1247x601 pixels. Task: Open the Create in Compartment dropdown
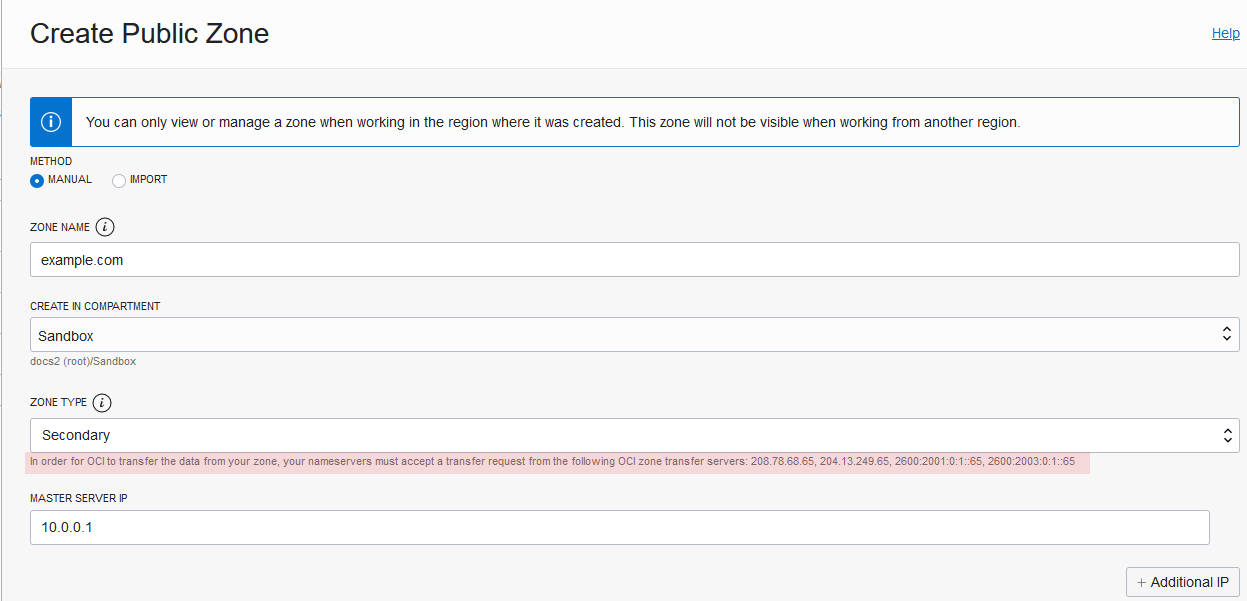coord(634,335)
